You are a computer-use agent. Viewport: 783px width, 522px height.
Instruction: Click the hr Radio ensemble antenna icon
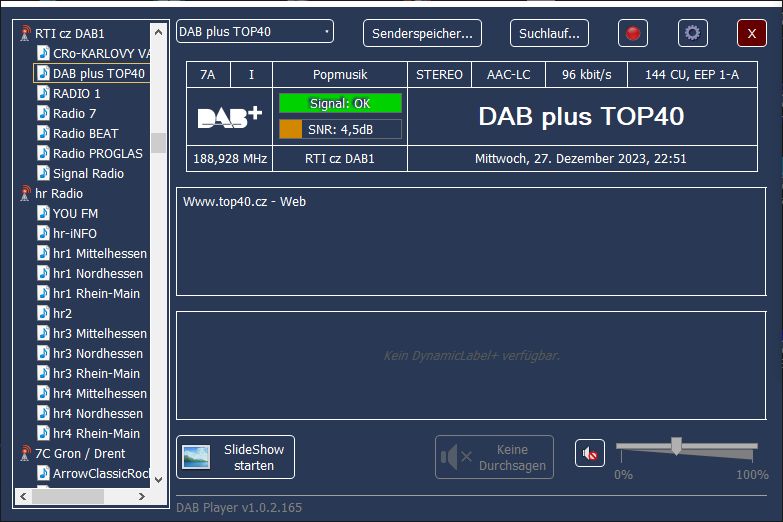pos(25,193)
